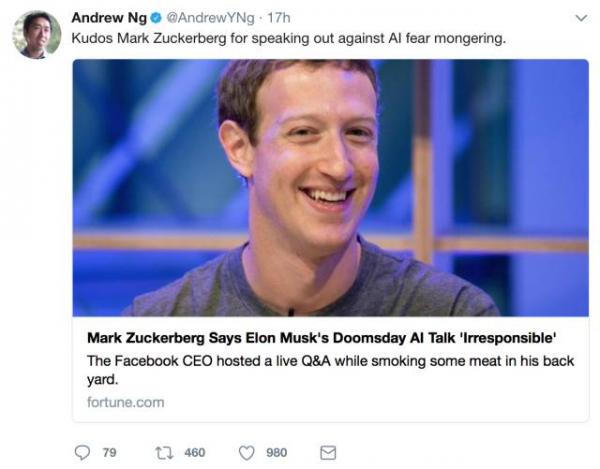Click the 79 replies count
The image size is (600, 469).
coord(110,453)
